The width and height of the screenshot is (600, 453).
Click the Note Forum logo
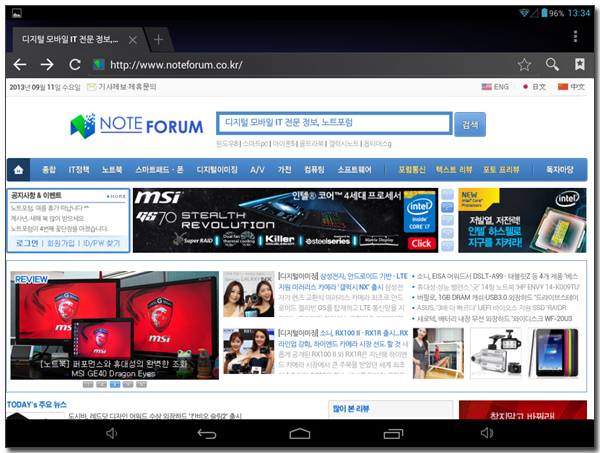click(x=137, y=125)
